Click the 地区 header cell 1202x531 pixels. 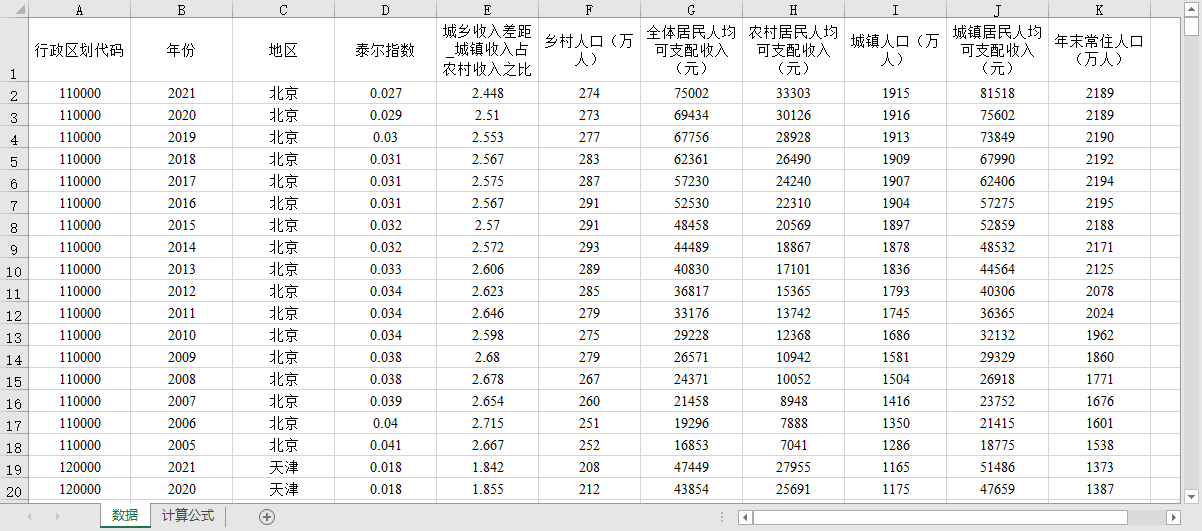(x=283, y=50)
